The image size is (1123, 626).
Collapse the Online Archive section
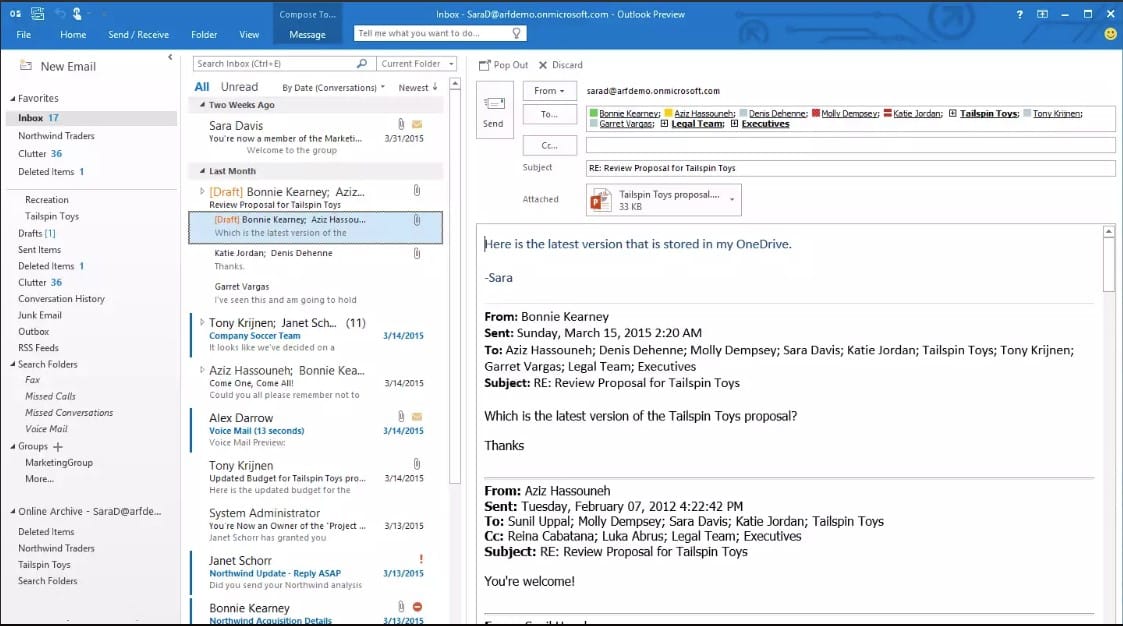pyautogui.click(x=12, y=511)
